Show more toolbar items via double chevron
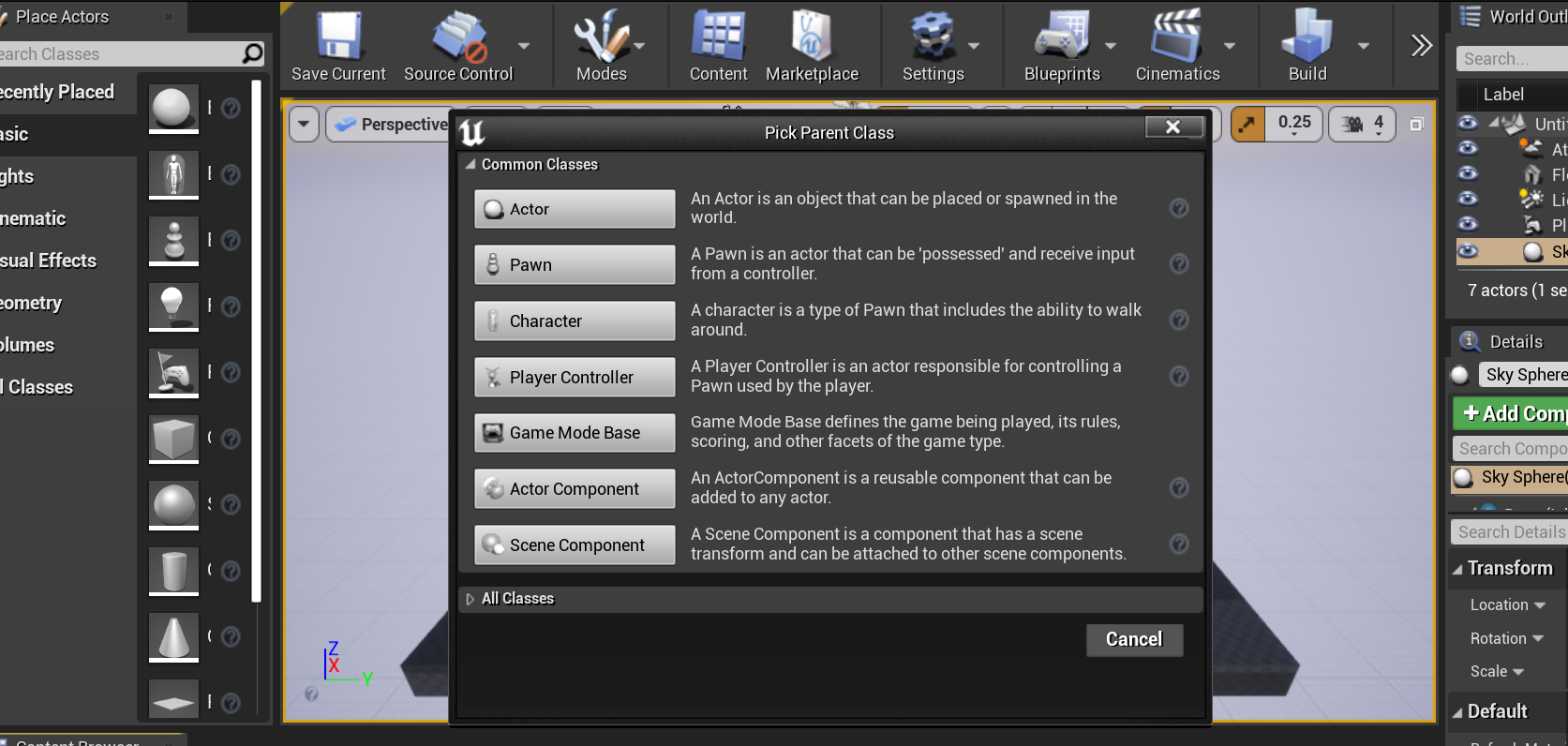 tap(1422, 45)
